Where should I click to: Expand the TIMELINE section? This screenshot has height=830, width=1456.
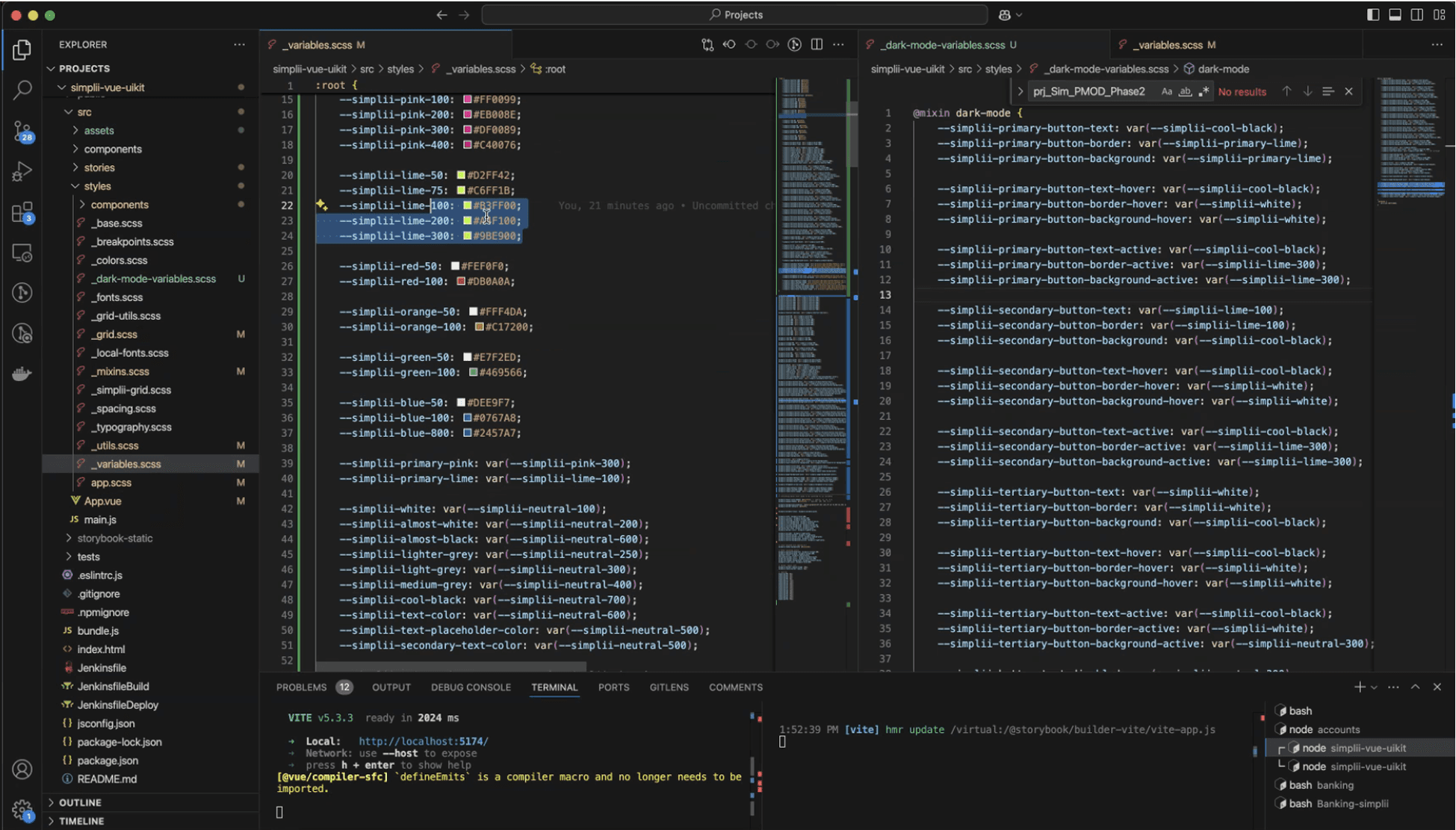(51, 821)
